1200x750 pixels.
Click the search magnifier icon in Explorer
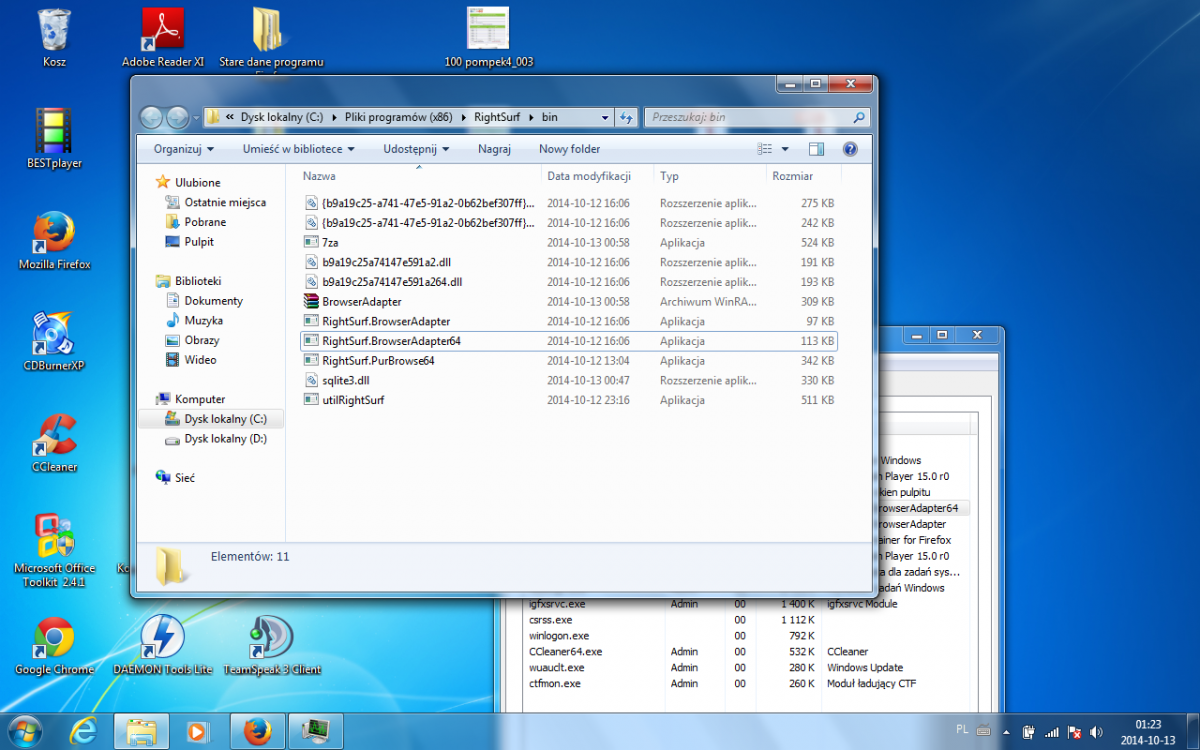tap(859, 117)
